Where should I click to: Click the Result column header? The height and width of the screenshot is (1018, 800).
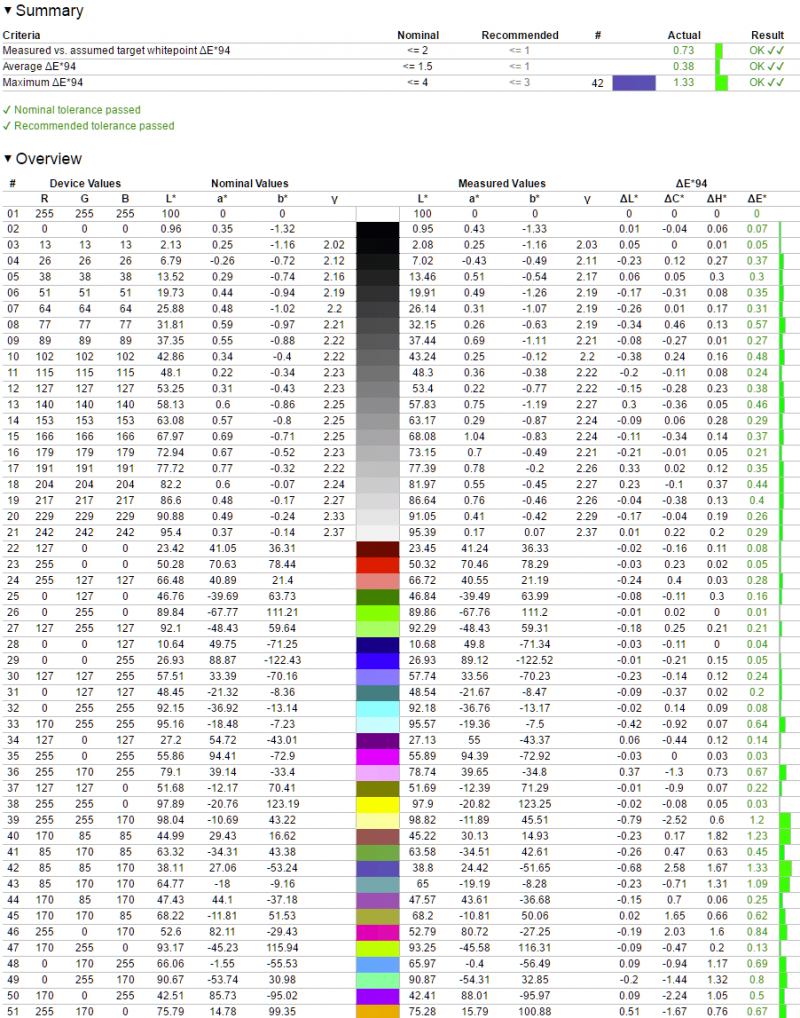coord(768,35)
